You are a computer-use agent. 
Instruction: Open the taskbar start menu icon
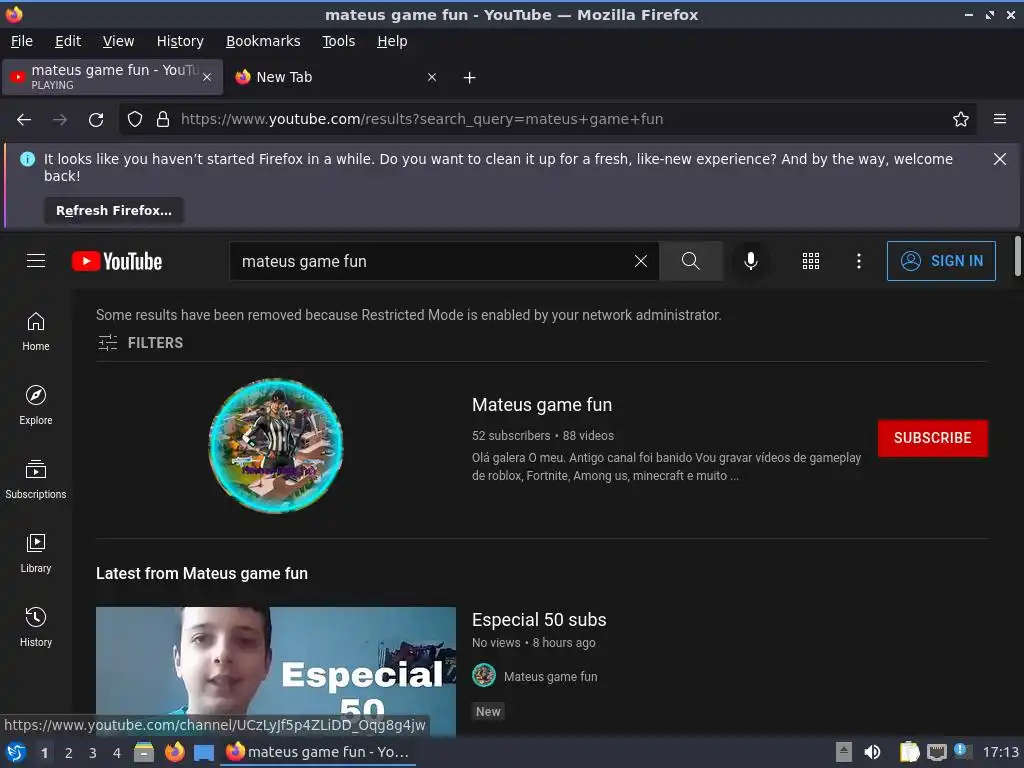16,752
